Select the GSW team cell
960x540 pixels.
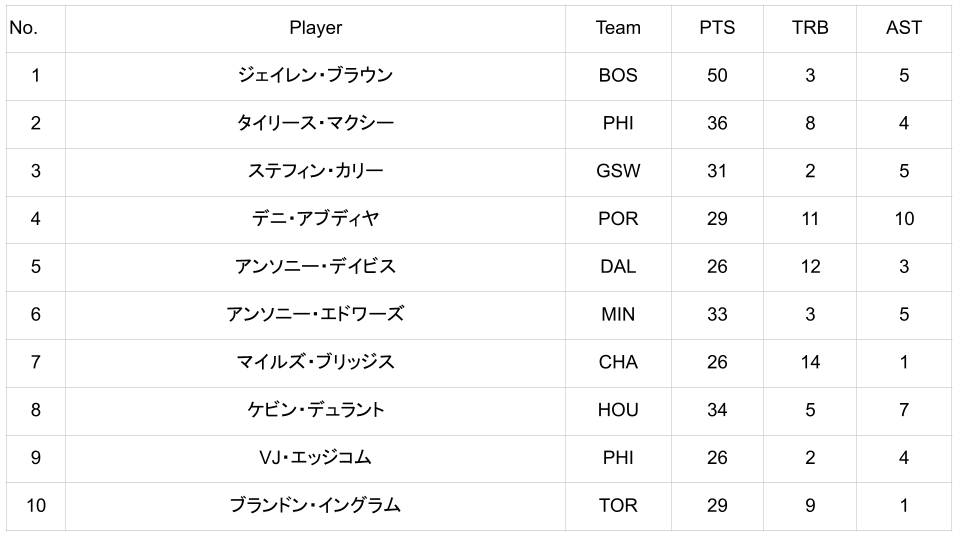coord(617,171)
